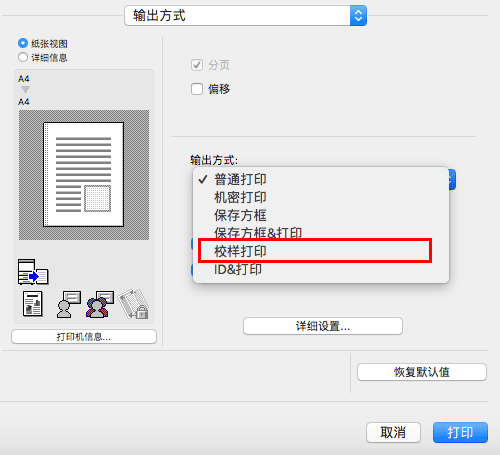The width and height of the screenshot is (500, 455).
Task: Choose 保存方框&打印 from output method menu
Action: (321, 233)
